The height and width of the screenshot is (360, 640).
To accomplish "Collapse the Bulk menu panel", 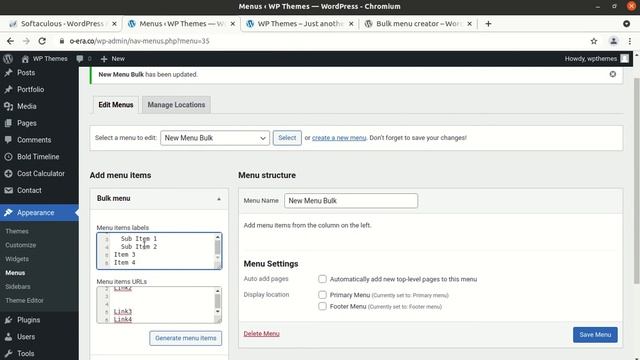I will [x=219, y=199].
